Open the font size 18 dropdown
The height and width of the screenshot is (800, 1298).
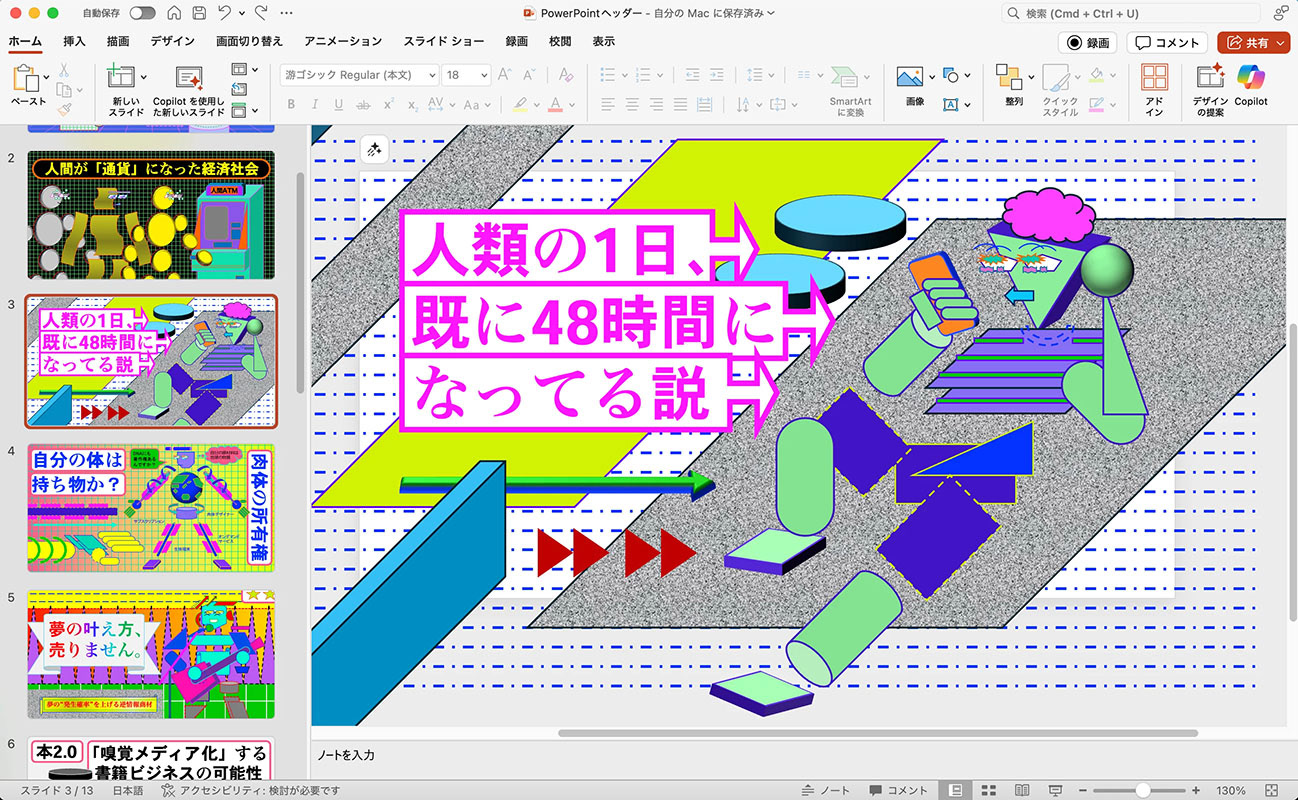point(484,75)
